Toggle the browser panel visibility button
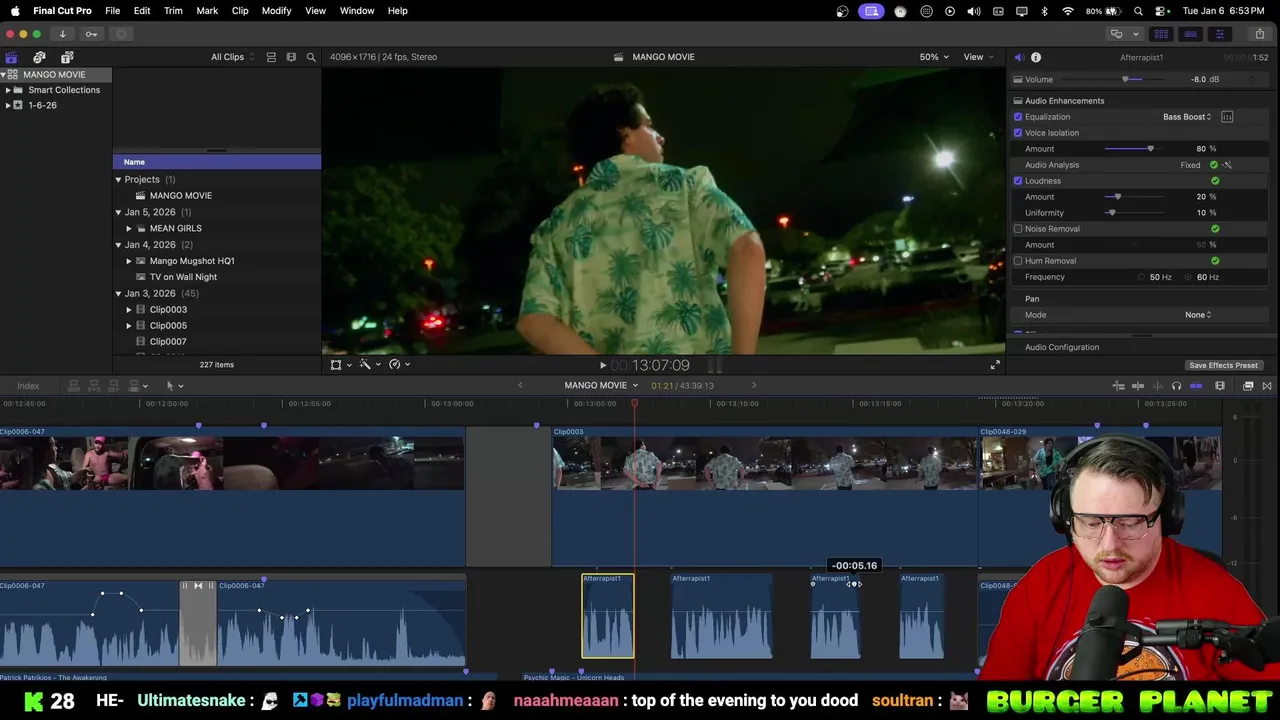Image resolution: width=1280 pixels, height=720 pixels. point(1161,34)
